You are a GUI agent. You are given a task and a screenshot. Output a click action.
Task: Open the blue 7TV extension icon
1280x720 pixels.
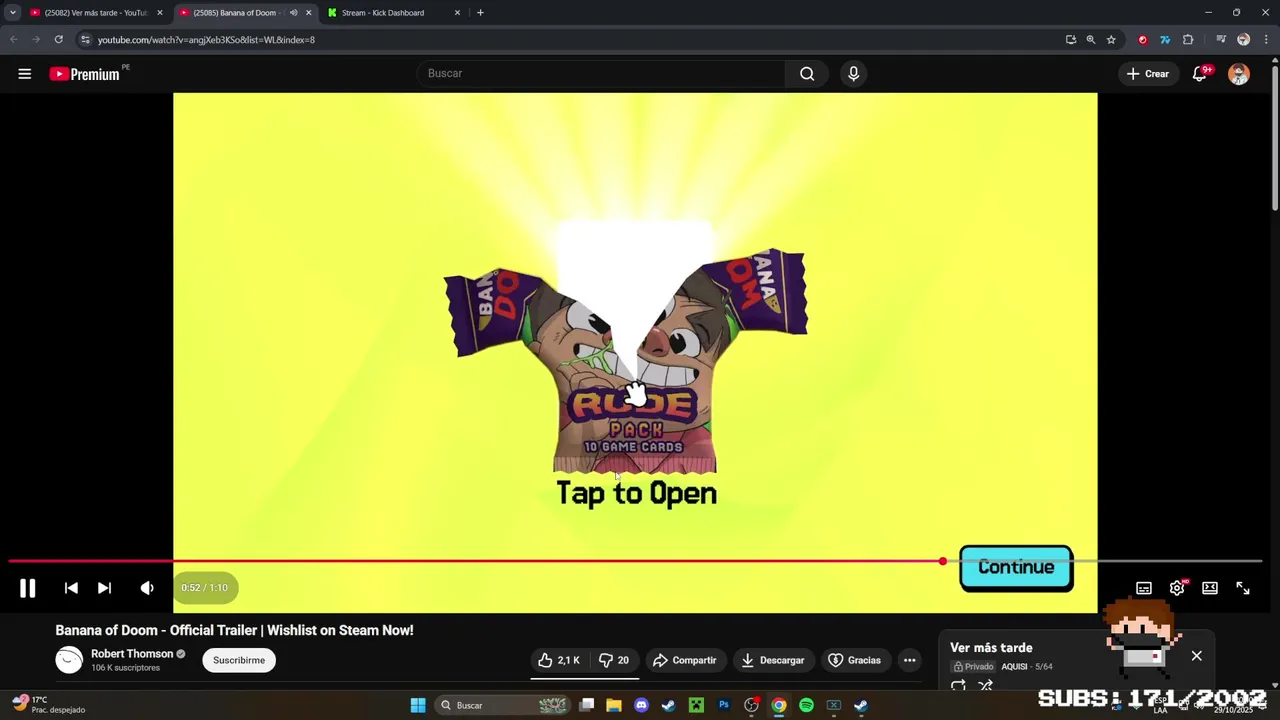pos(1165,40)
